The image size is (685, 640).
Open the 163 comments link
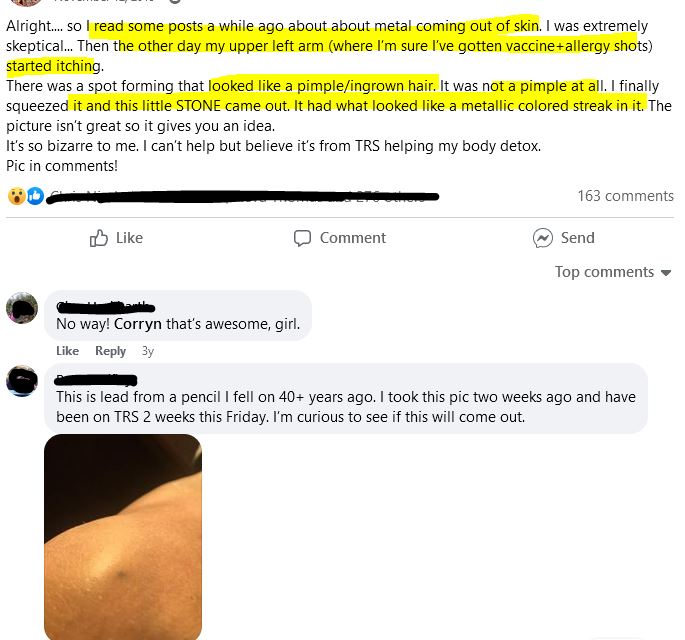pos(625,196)
